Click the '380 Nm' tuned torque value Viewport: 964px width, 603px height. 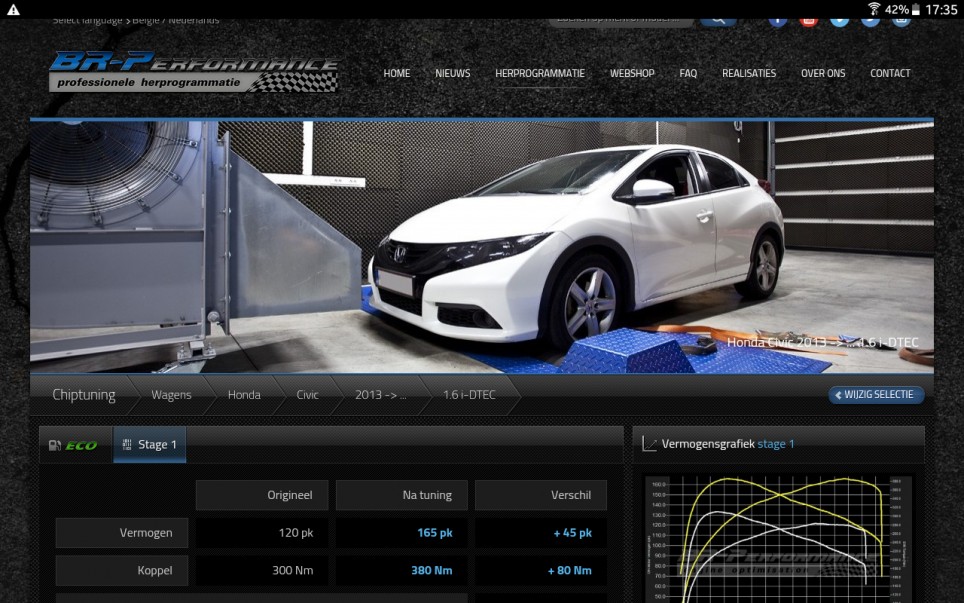click(x=432, y=570)
